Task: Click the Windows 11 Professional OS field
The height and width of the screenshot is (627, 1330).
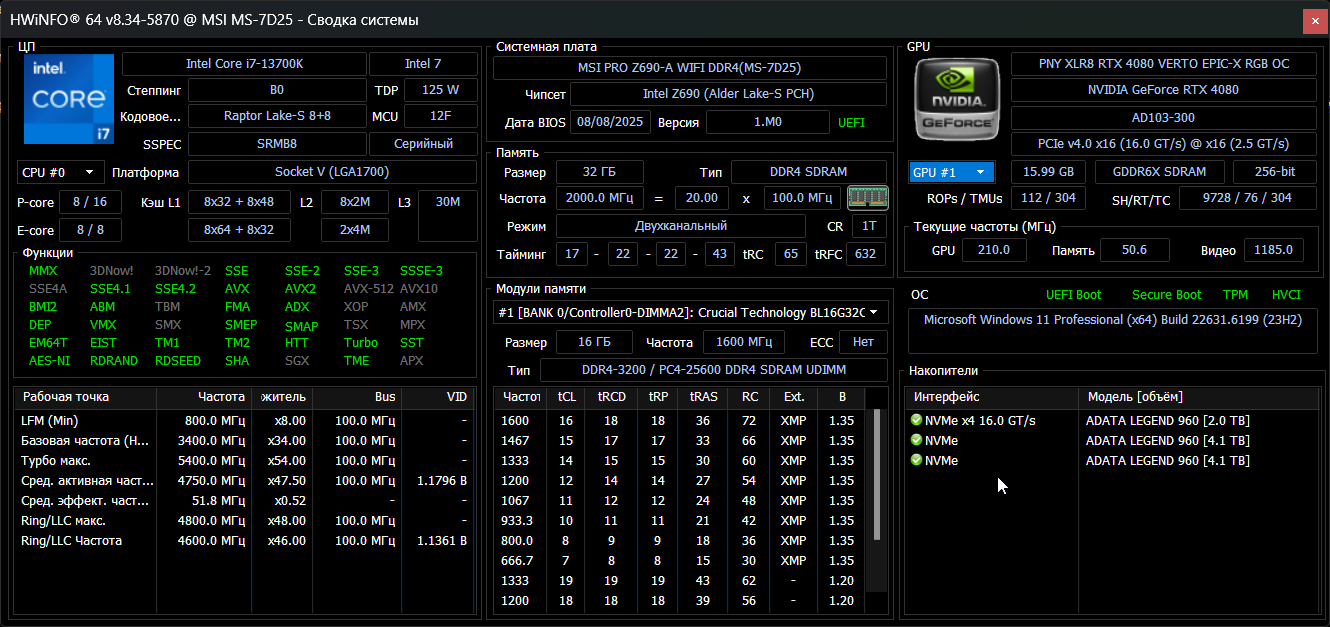Action: 1112,331
